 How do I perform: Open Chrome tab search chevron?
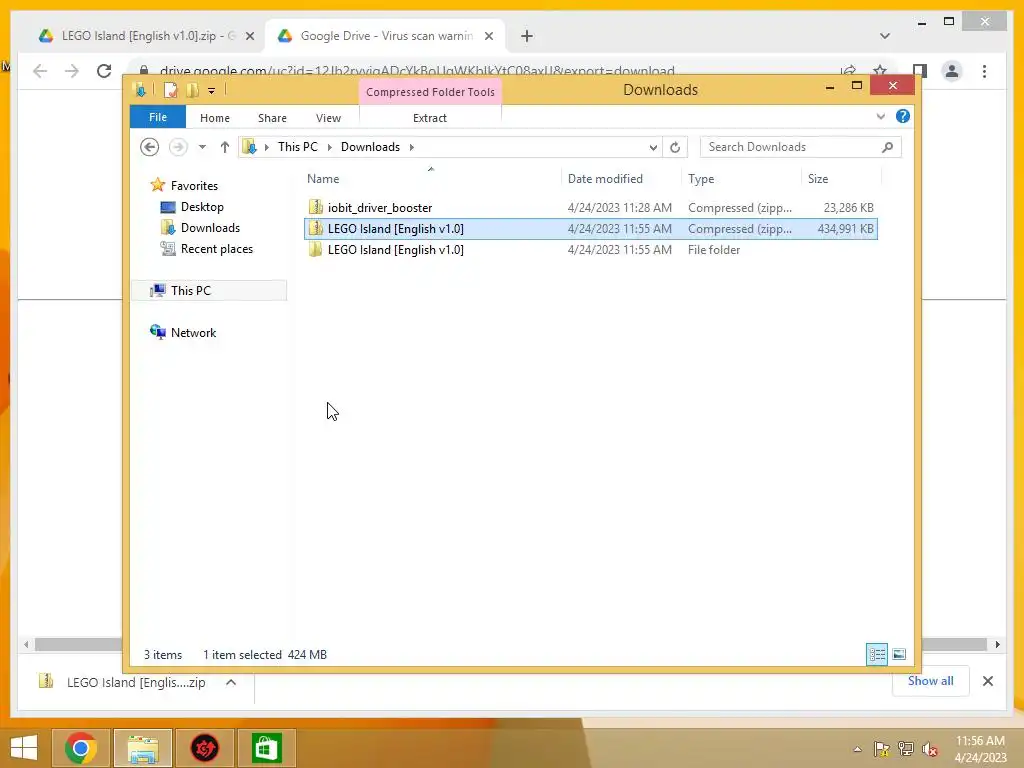click(885, 36)
